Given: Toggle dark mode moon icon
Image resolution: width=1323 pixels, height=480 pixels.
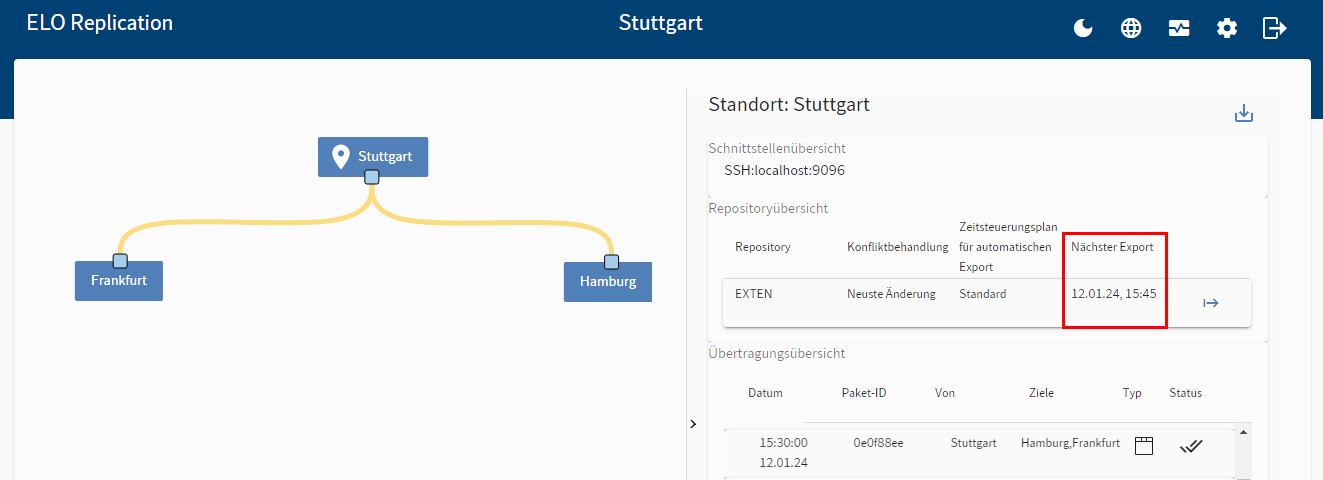Looking at the screenshot, I should coord(1083,28).
